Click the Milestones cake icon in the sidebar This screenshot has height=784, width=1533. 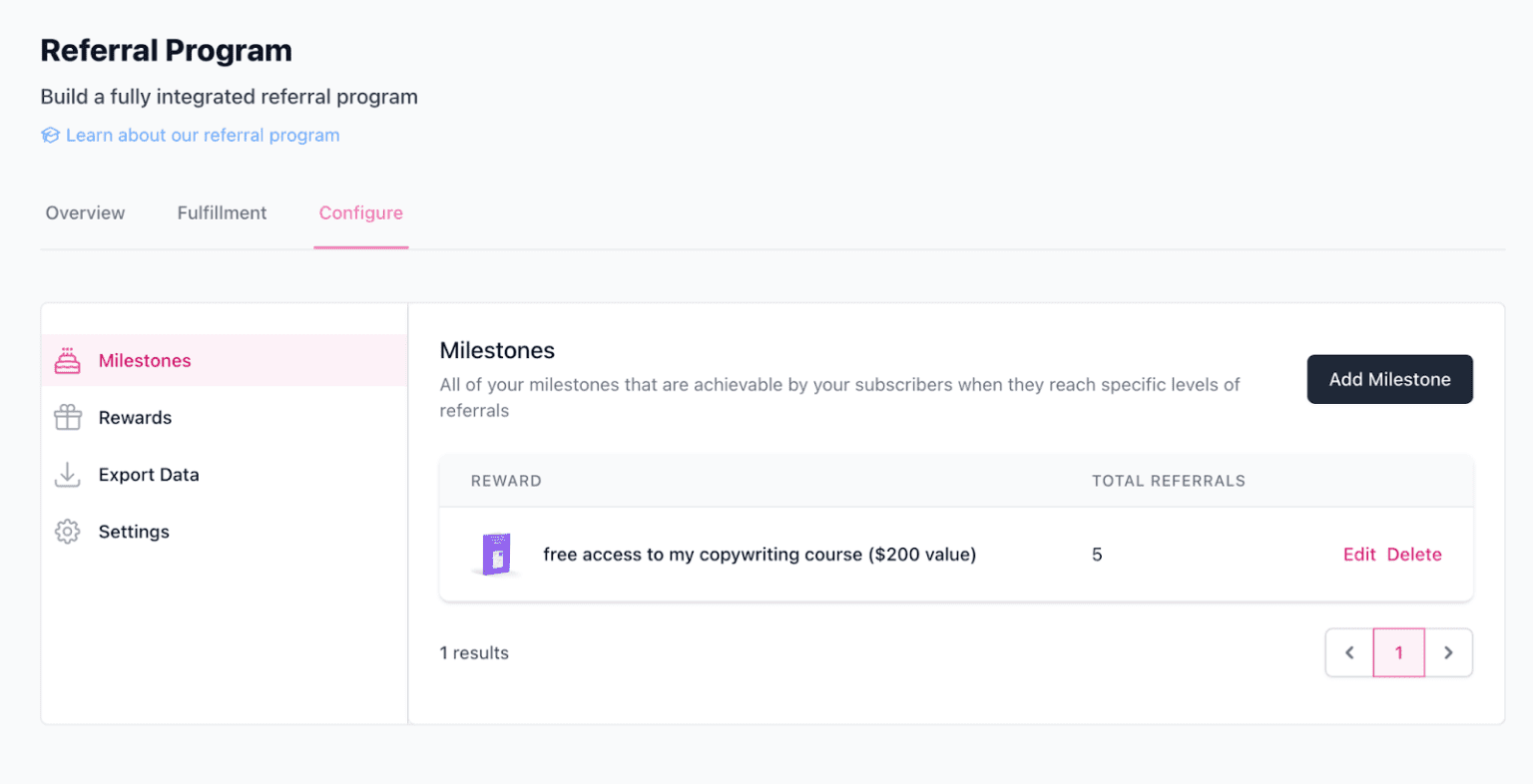coord(67,361)
